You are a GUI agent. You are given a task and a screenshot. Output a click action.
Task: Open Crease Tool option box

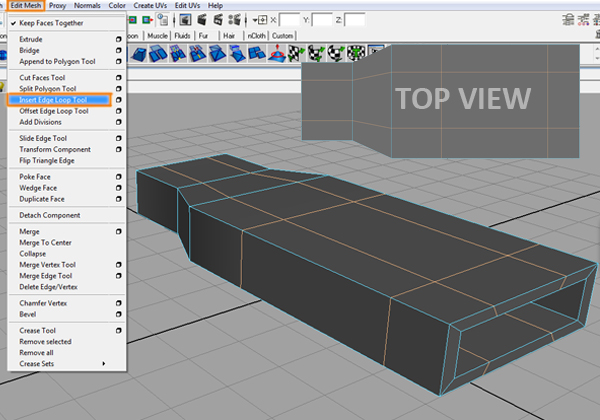(119, 330)
